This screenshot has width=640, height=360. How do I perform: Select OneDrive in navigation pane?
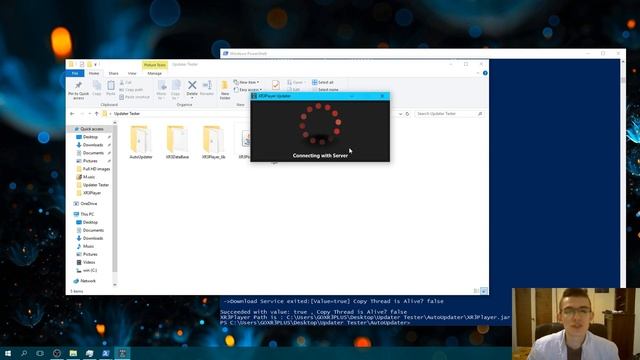(x=86, y=204)
